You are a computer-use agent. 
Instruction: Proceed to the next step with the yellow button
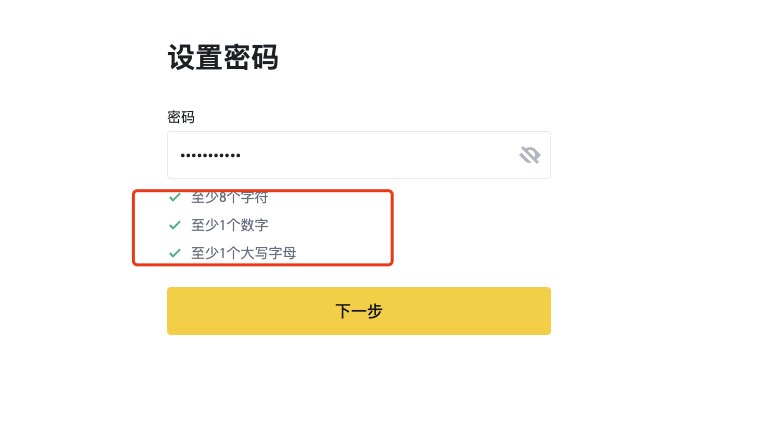coord(358,311)
